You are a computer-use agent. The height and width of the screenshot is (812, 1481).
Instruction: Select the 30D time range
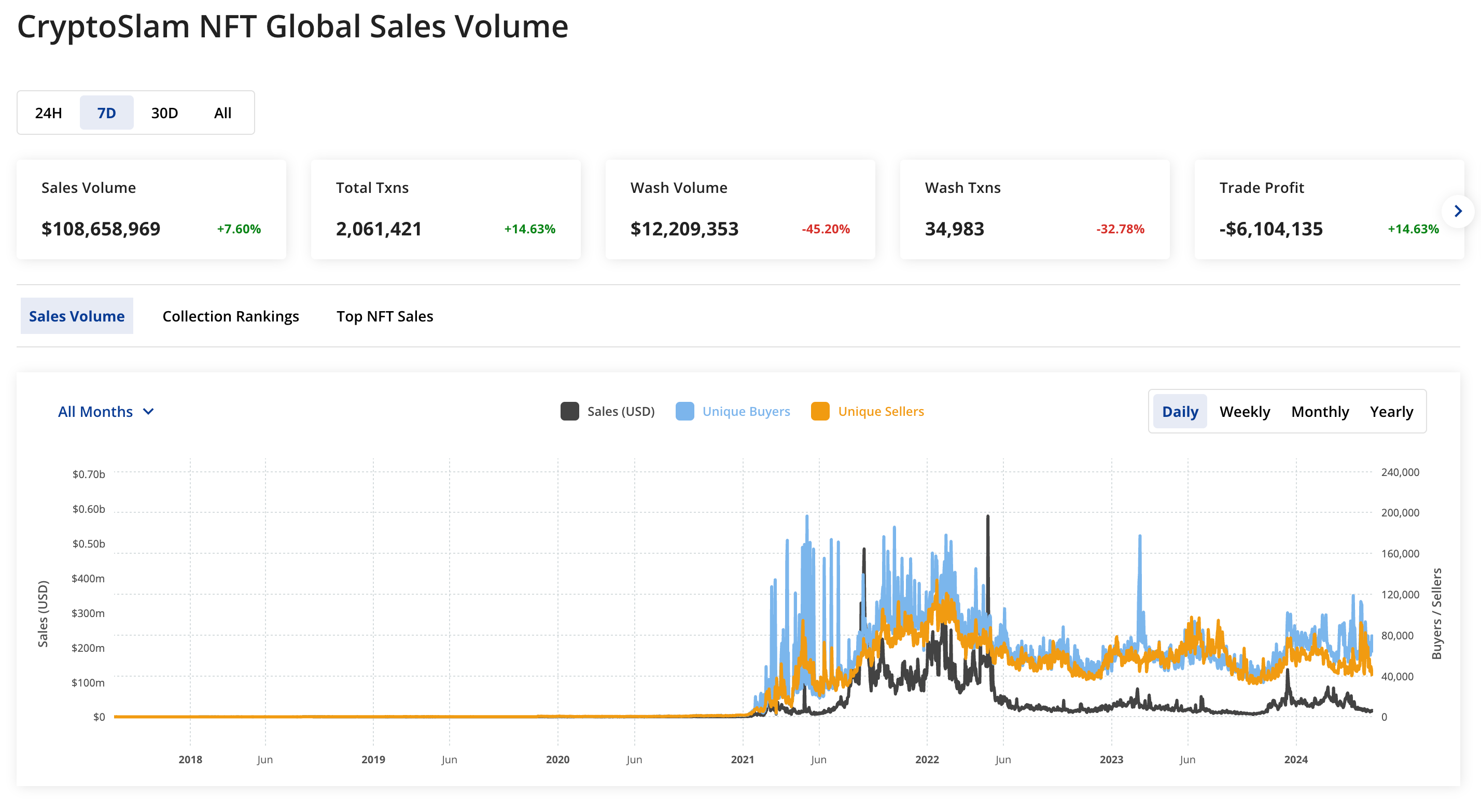point(164,113)
